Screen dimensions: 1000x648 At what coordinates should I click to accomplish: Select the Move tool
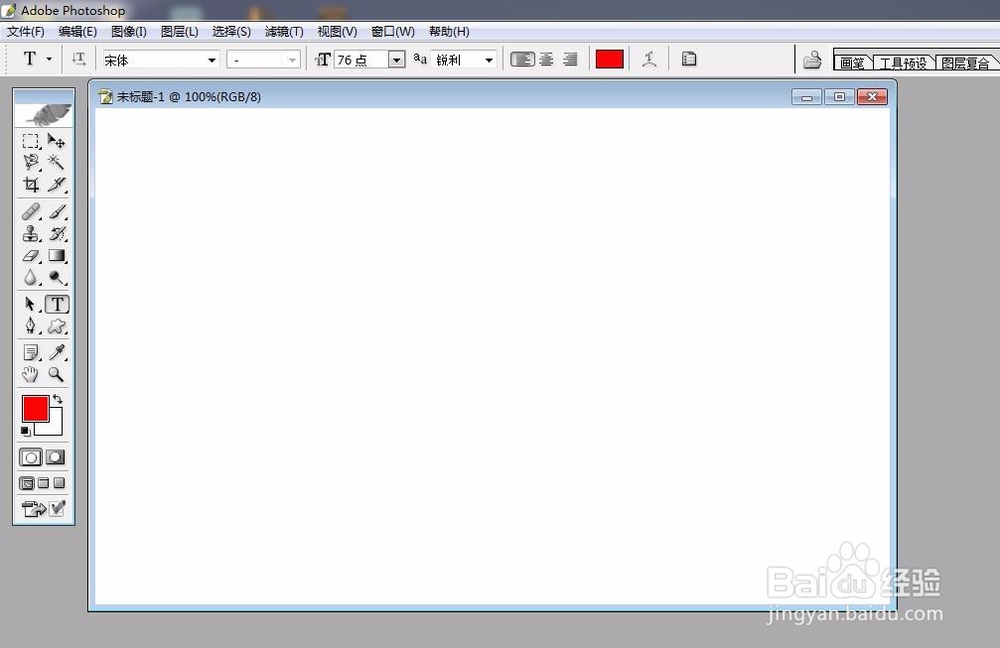56,141
